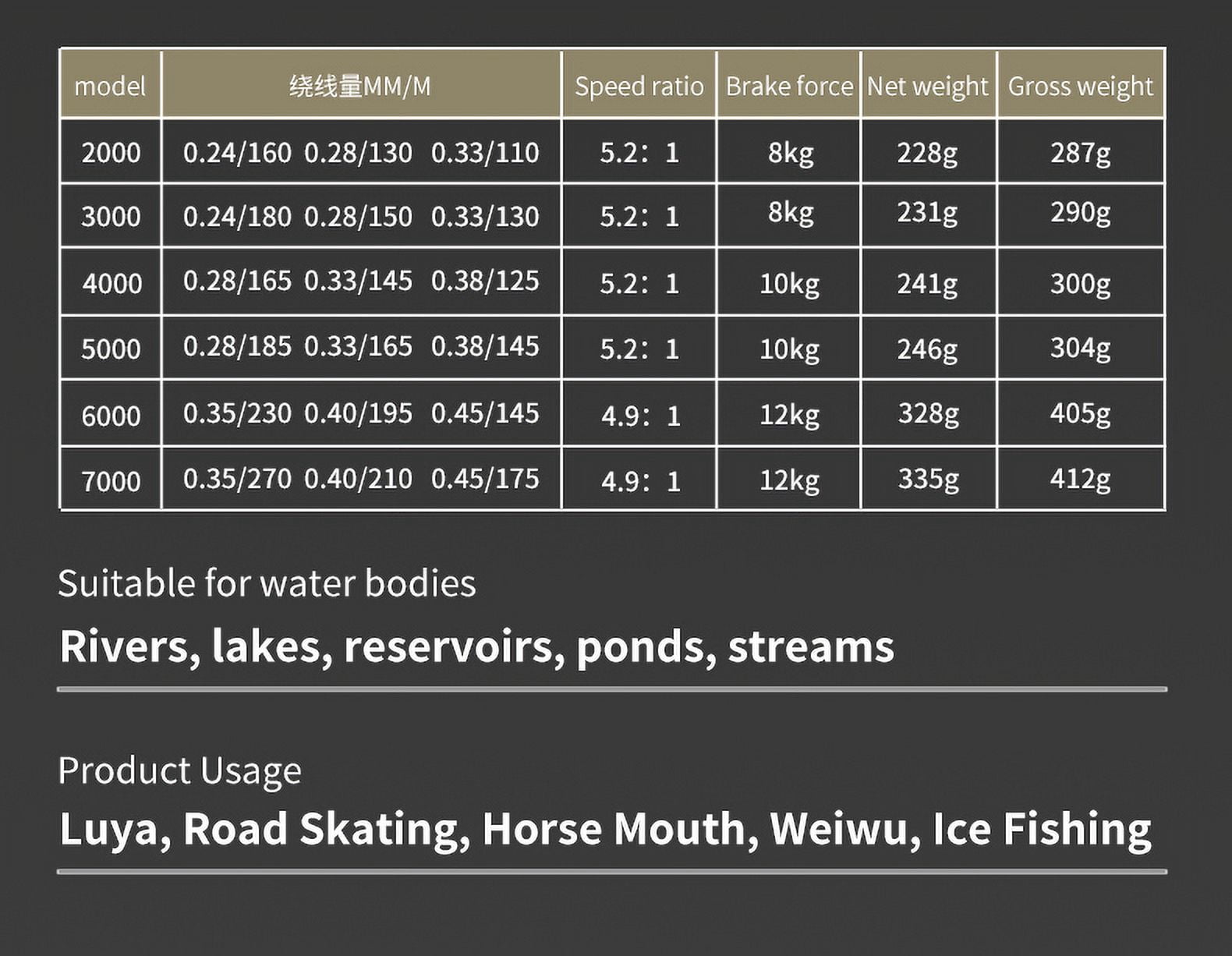
Task: Click the 'Suitable for water bodies' heading
Action: click(267, 583)
